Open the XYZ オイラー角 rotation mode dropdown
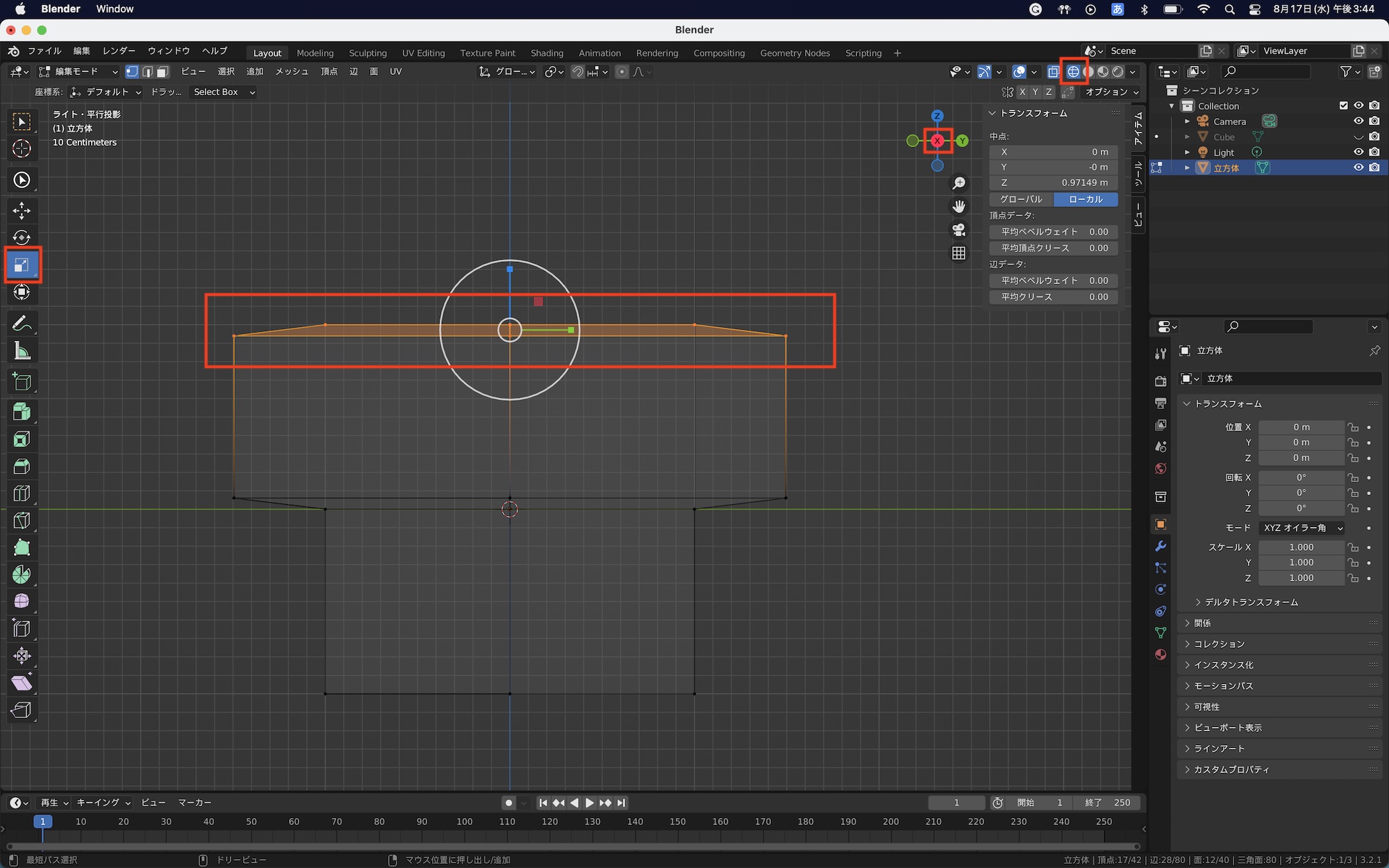Image resolution: width=1389 pixels, height=868 pixels. click(1301, 528)
